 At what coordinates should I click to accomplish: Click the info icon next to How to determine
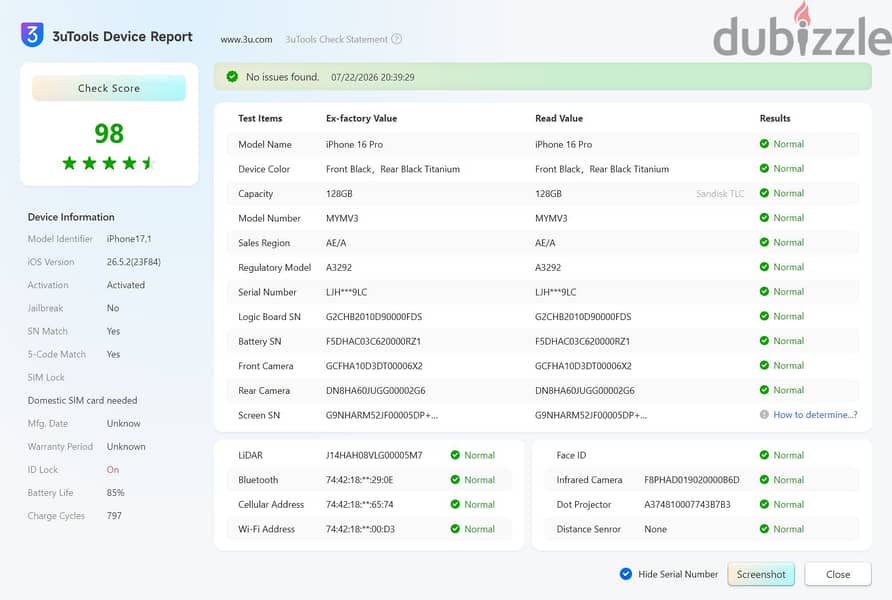click(x=764, y=415)
